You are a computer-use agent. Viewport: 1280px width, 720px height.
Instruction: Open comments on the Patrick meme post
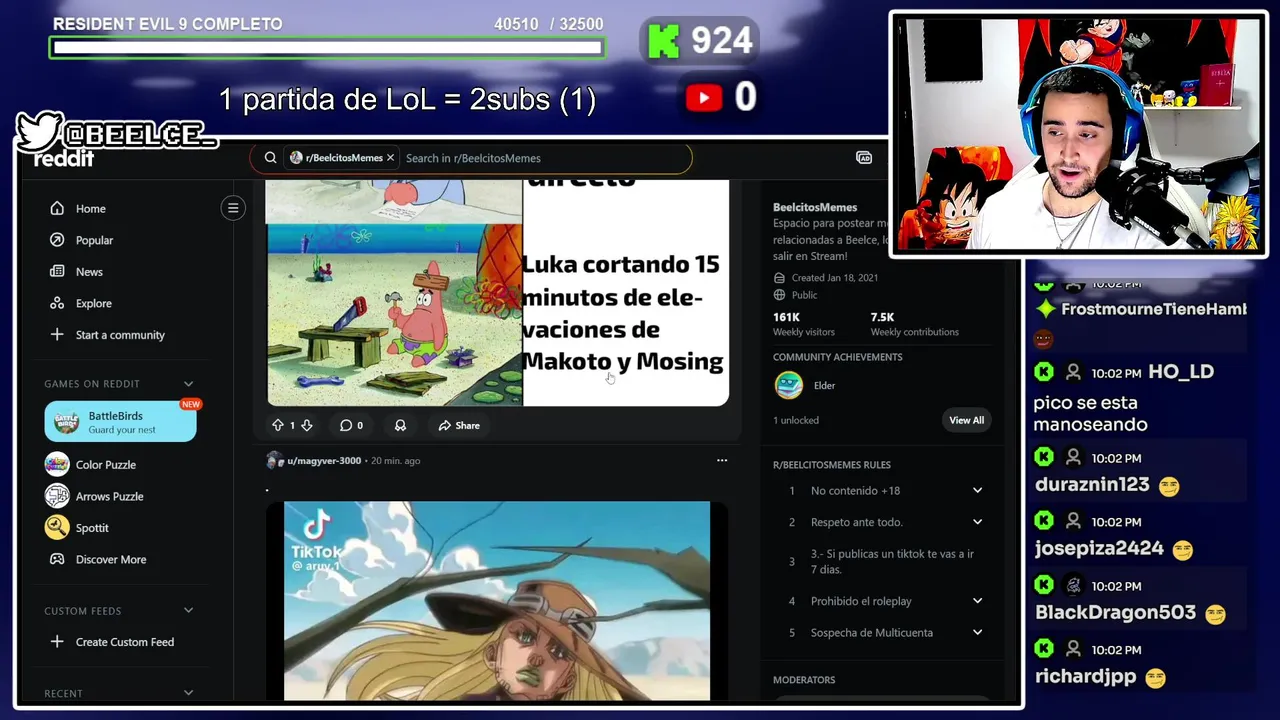tap(351, 425)
